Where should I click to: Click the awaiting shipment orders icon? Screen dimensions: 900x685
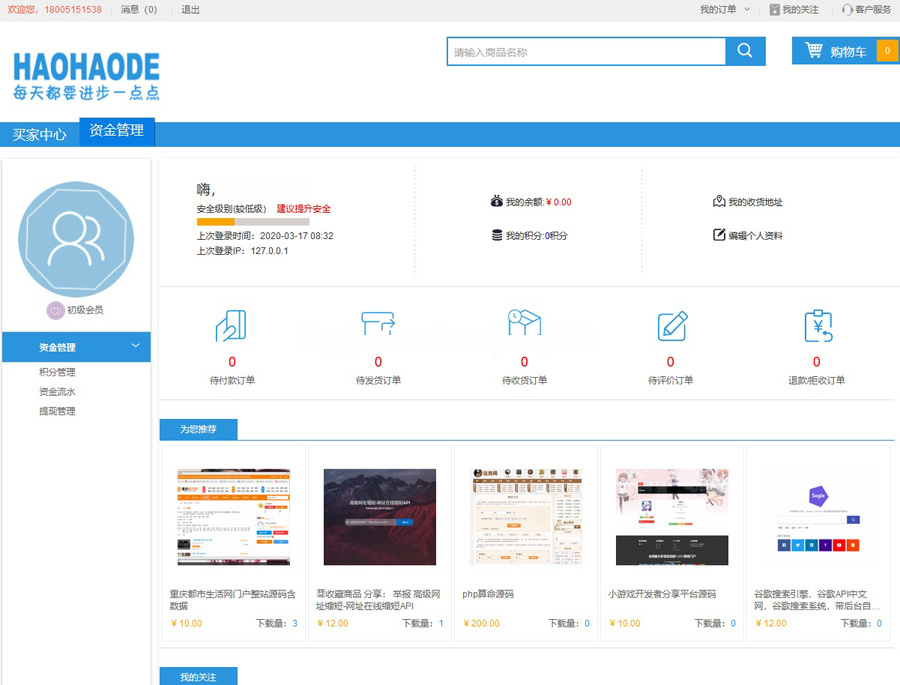(x=378, y=326)
